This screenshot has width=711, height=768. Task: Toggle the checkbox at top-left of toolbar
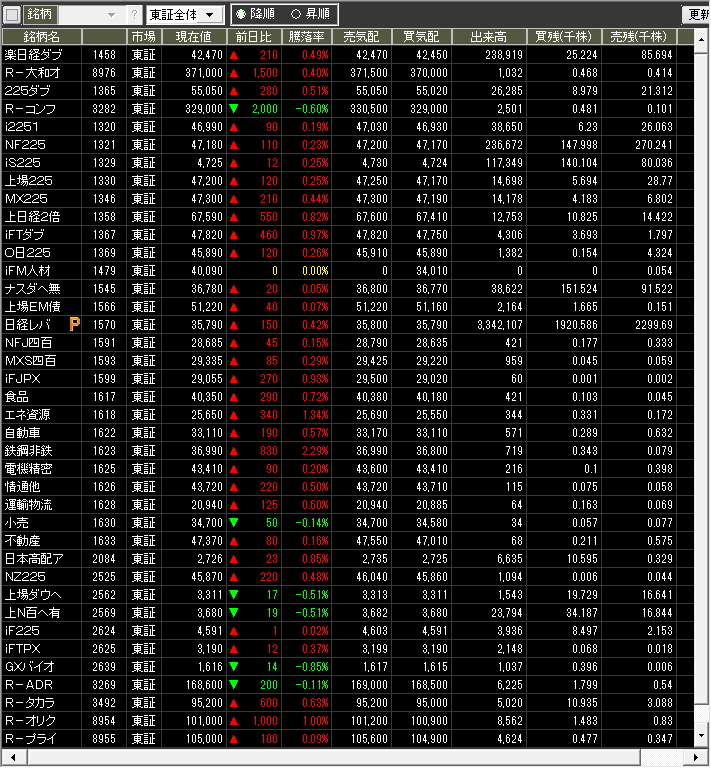point(11,15)
